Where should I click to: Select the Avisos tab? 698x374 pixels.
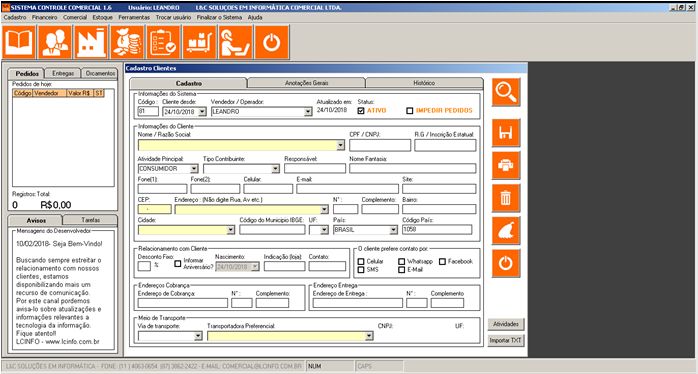pyautogui.click(x=36, y=220)
